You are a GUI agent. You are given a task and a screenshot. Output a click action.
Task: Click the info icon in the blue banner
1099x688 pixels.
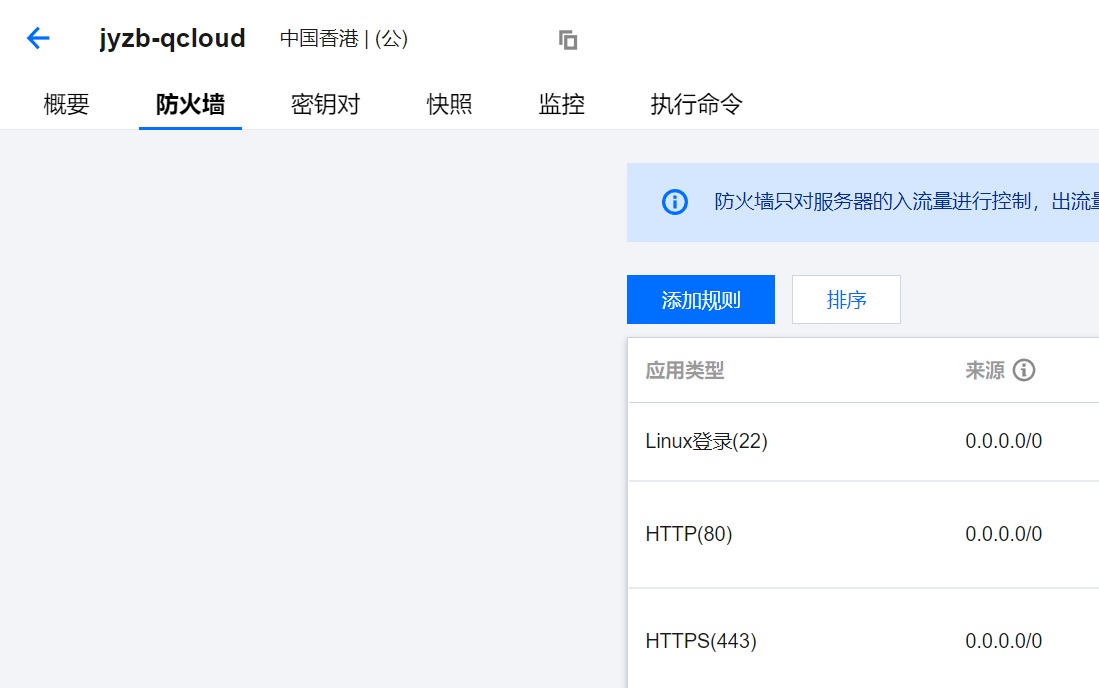(675, 202)
